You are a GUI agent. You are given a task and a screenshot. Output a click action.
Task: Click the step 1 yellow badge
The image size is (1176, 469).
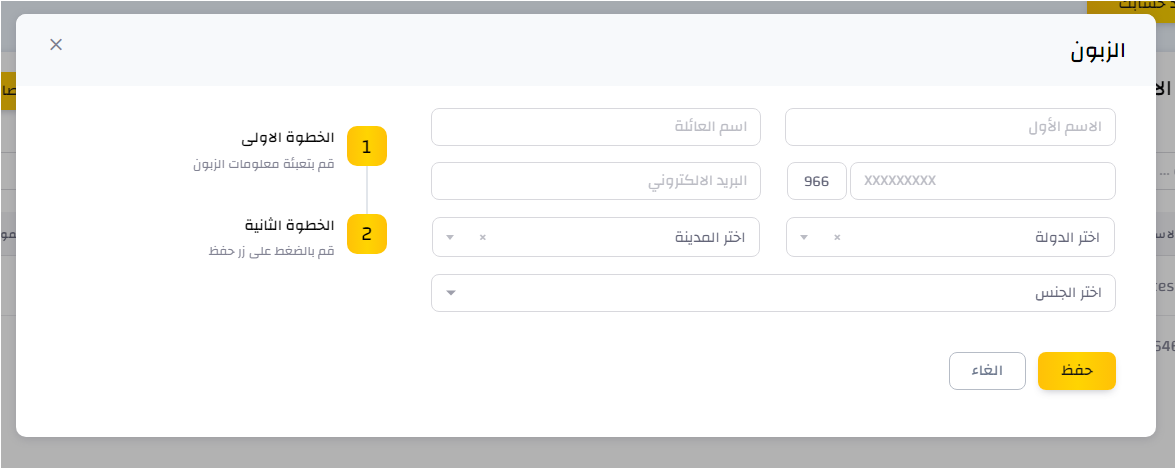(x=366, y=146)
